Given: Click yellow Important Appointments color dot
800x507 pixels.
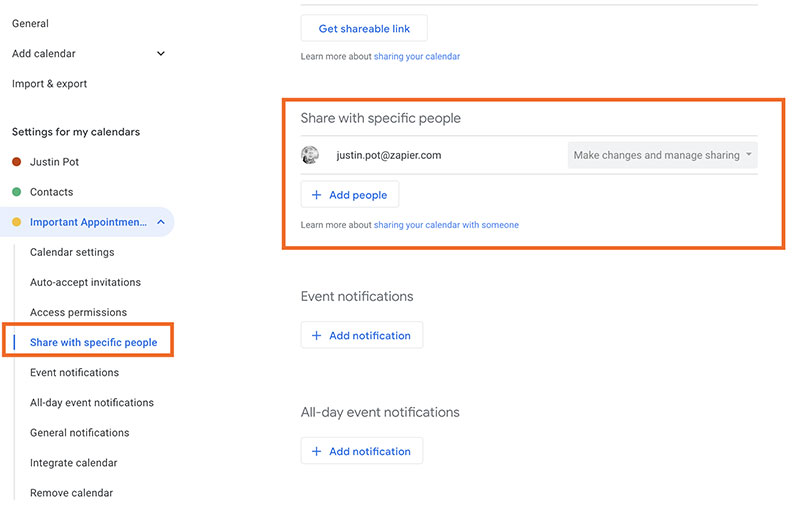Looking at the screenshot, I should [16, 222].
